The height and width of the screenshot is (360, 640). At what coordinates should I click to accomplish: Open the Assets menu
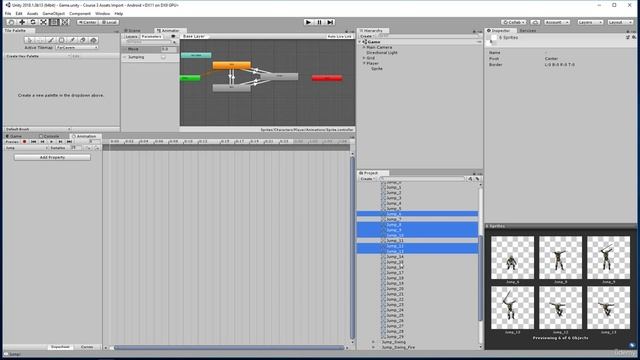32,13
